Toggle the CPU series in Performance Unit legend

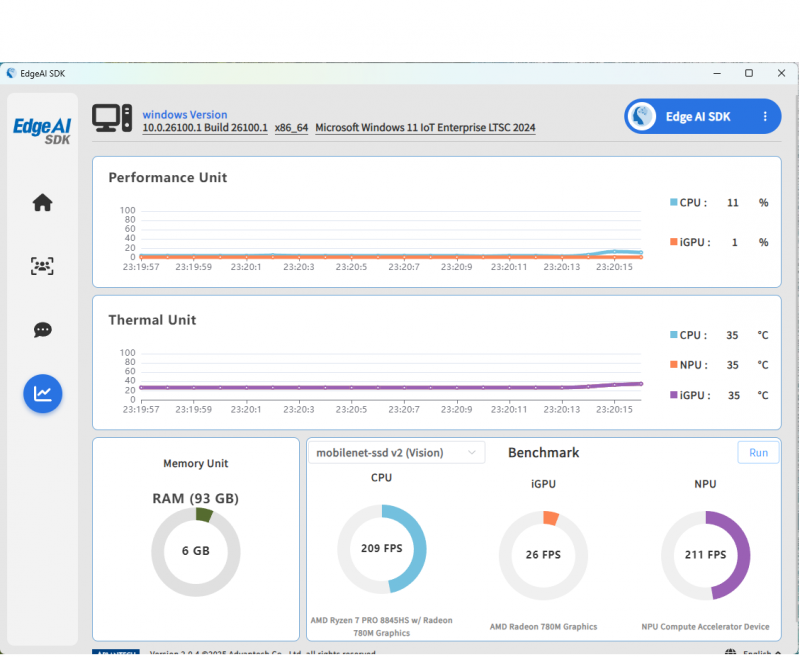point(689,203)
